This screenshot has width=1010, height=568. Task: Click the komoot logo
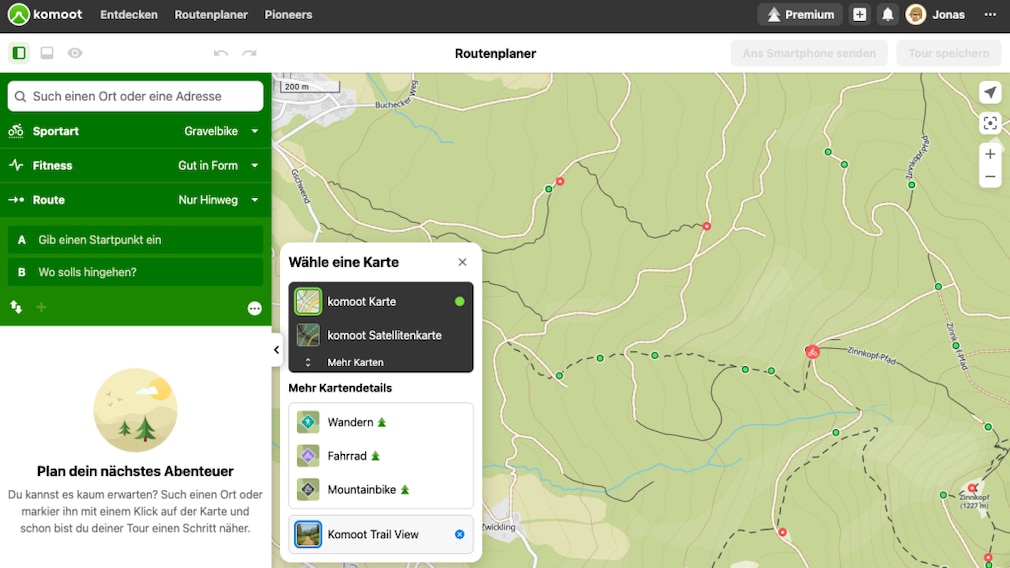pos(45,14)
